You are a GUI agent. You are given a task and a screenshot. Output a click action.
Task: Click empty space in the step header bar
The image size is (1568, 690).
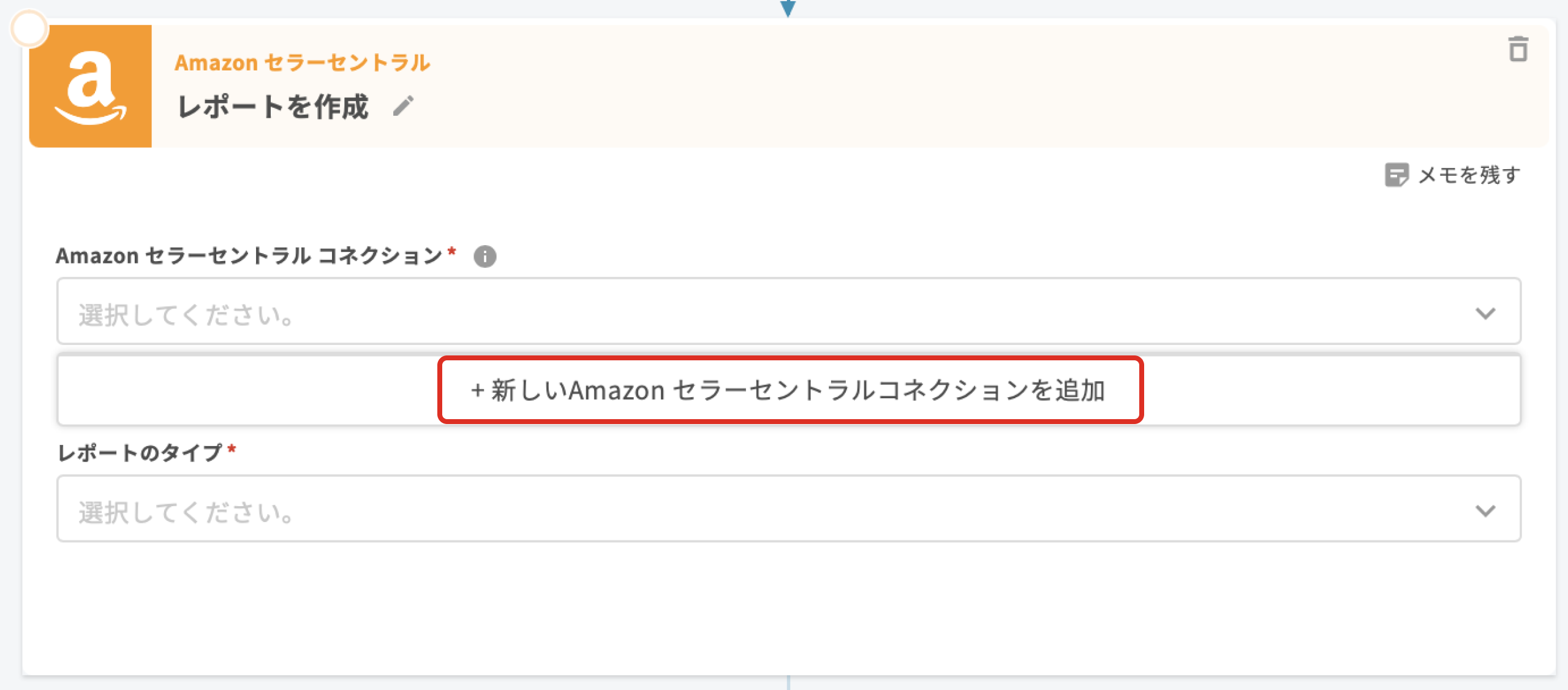click(919, 86)
